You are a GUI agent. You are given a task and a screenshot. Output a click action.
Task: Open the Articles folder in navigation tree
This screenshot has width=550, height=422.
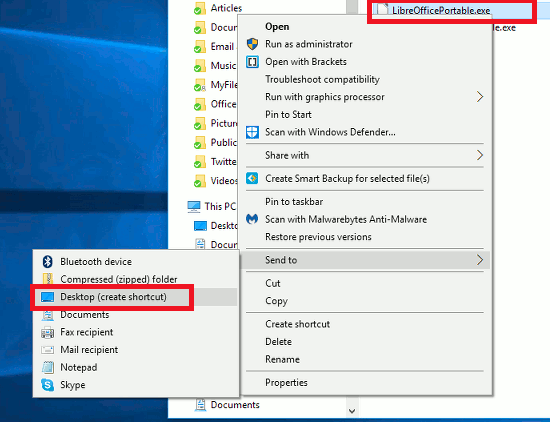point(226,8)
